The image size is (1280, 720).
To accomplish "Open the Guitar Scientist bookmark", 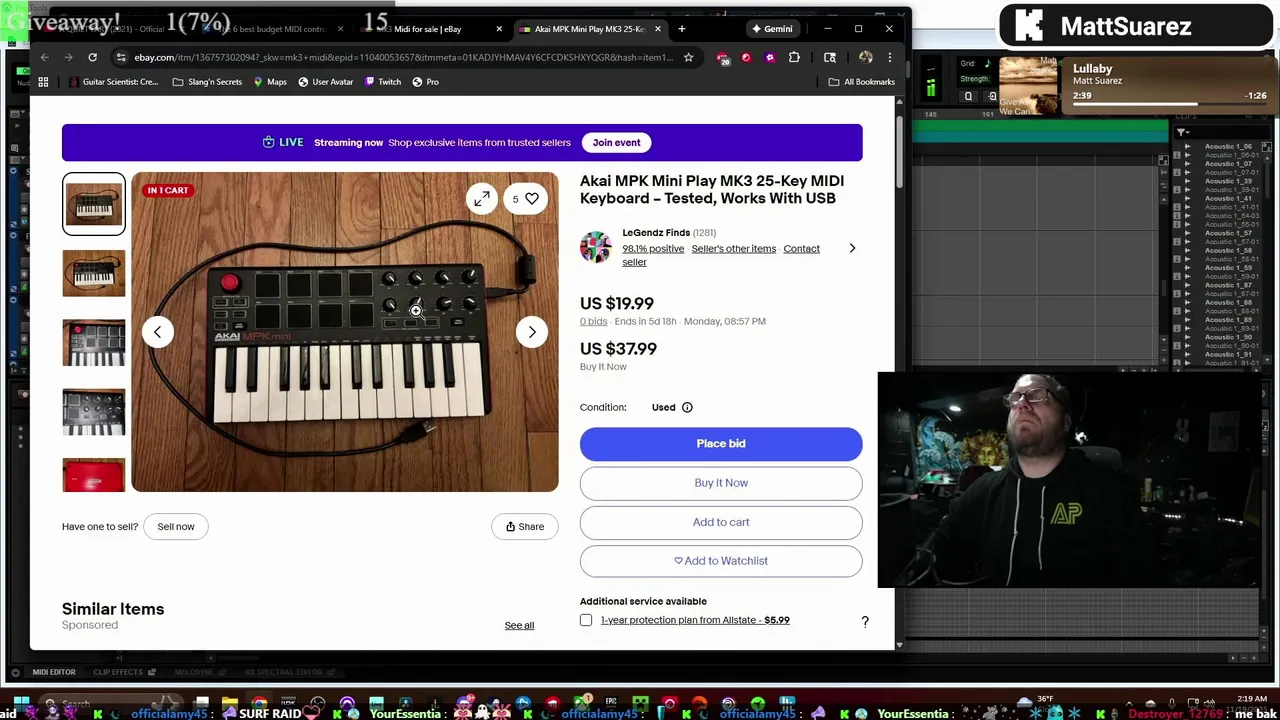I will [113, 82].
